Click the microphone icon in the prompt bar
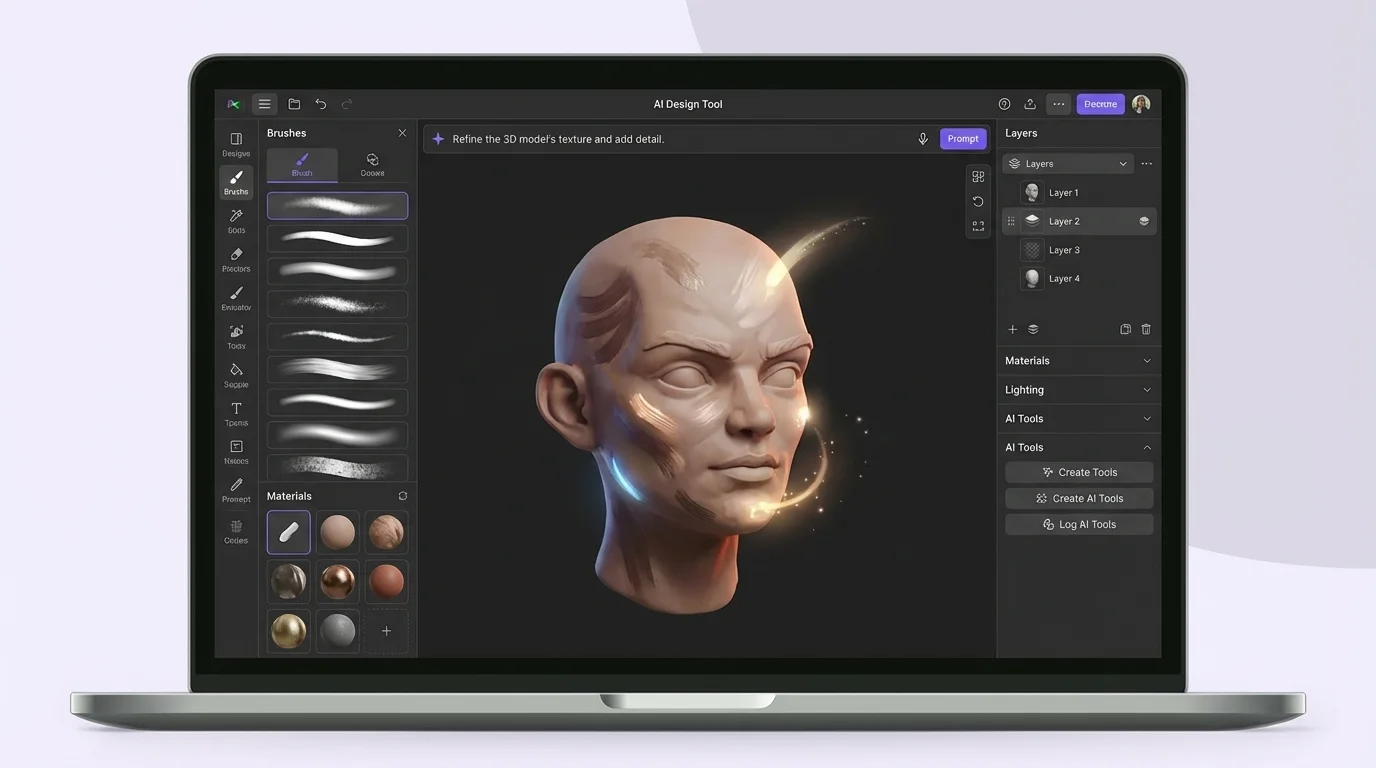The height and width of the screenshot is (768, 1376). (x=922, y=138)
